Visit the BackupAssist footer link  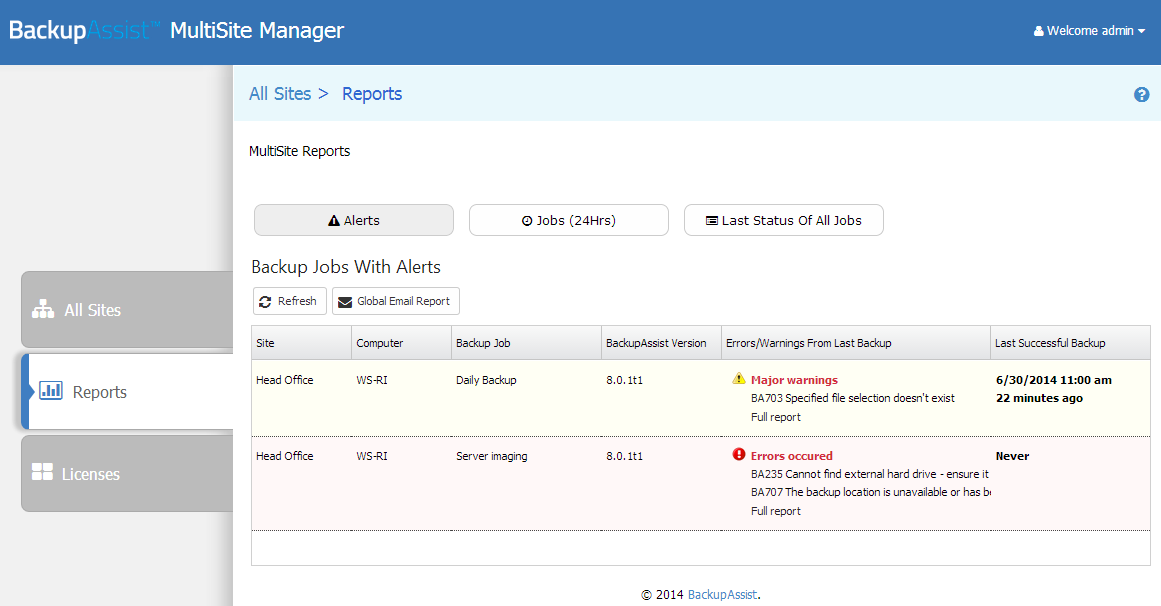click(x=722, y=594)
